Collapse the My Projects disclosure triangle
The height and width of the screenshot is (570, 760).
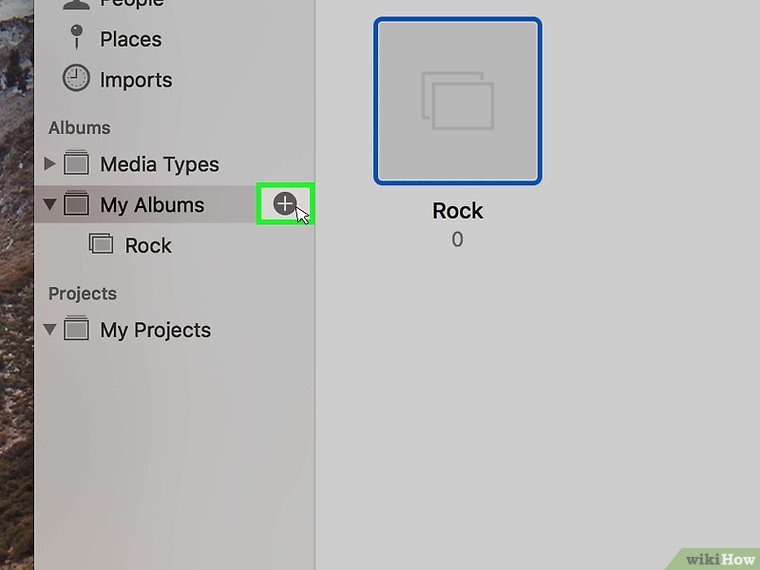[50, 330]
